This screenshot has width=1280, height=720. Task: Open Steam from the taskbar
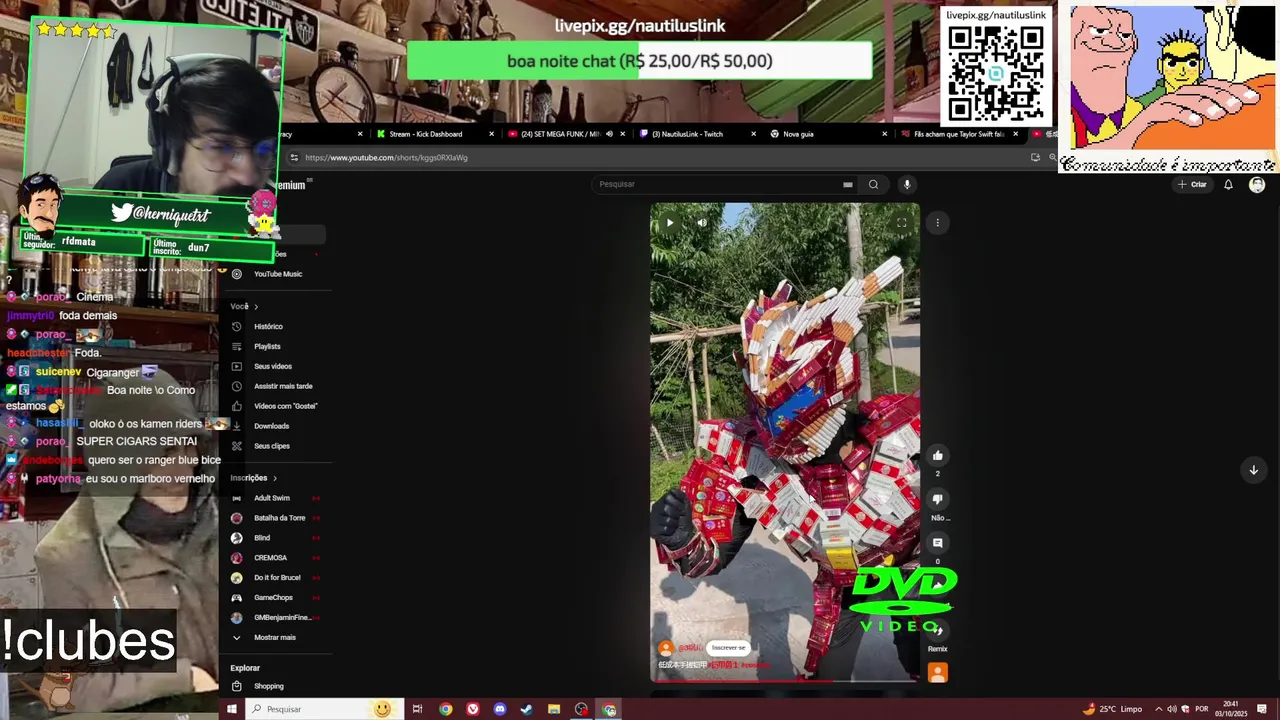point(527,709)
